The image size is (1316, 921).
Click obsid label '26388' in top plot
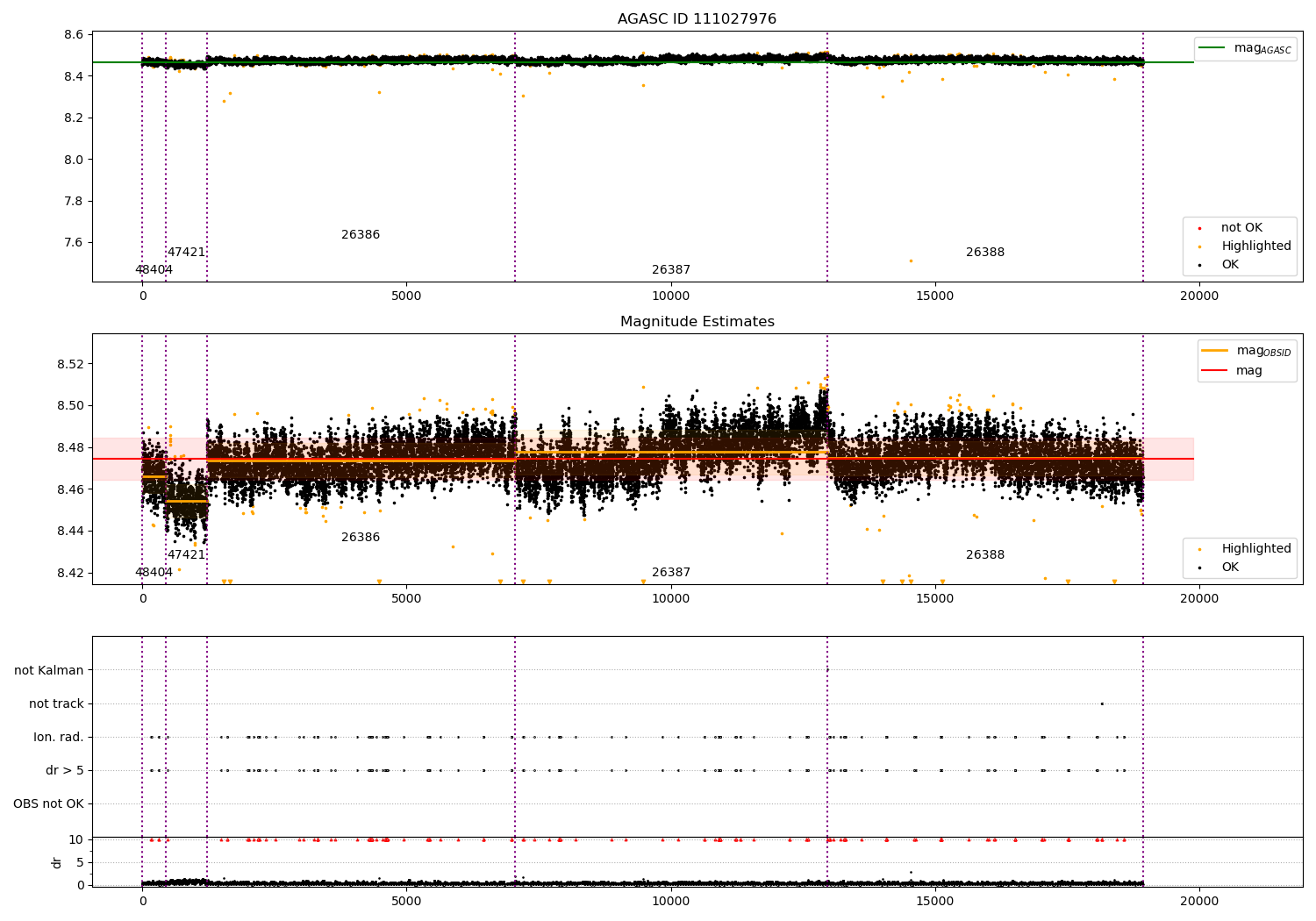click(985, 253)
